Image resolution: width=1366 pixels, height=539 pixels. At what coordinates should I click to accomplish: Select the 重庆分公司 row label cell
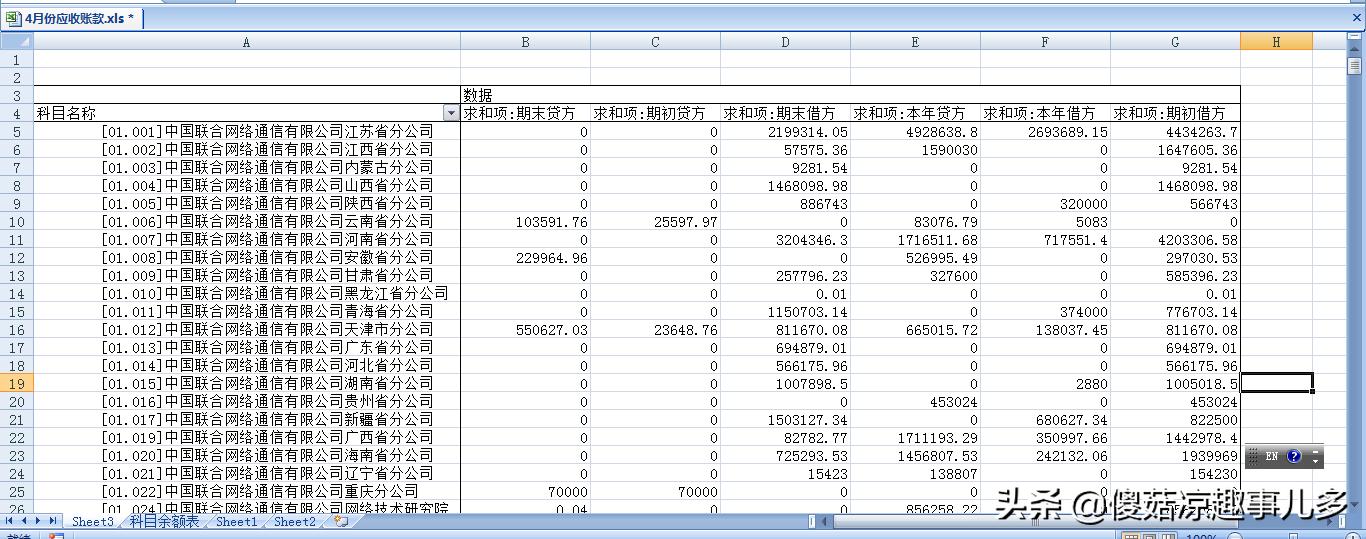point(247,491)
